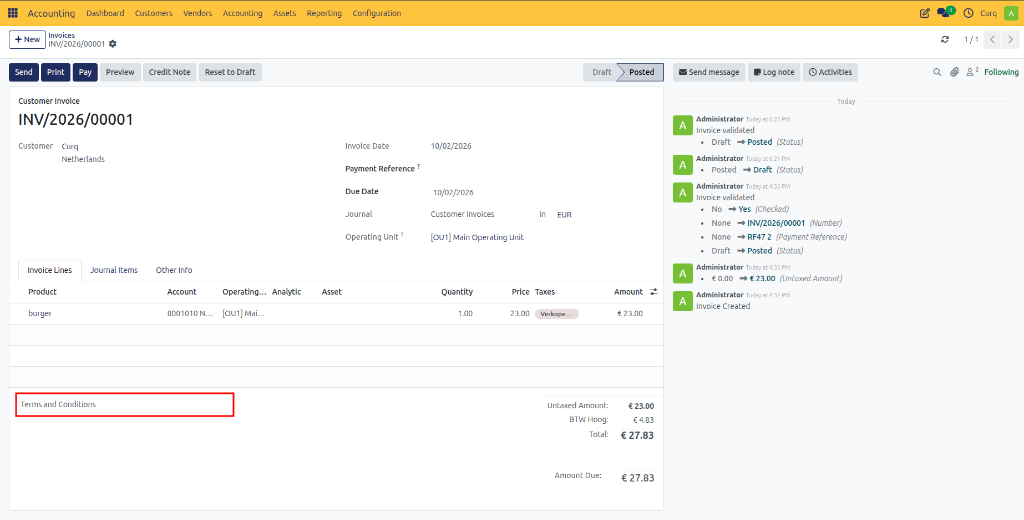Click the Terms and Conditions field
This screenshot has width=1024, height=520.
tap(125, 404)
